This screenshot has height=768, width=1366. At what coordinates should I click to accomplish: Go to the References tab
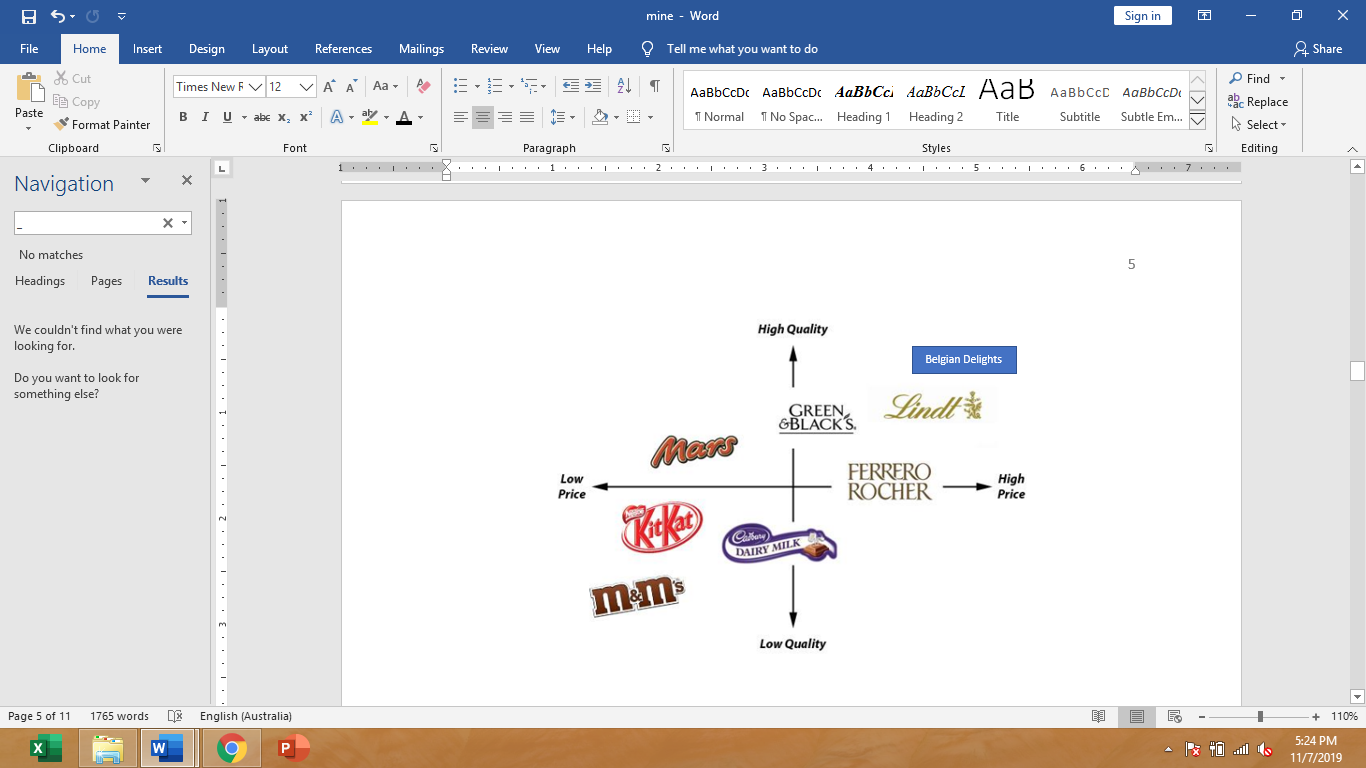coord(343,48)
